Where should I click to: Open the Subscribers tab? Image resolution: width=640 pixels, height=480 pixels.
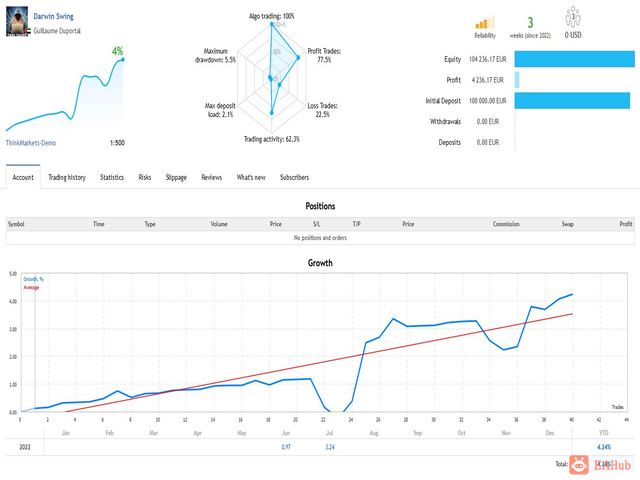294,177
